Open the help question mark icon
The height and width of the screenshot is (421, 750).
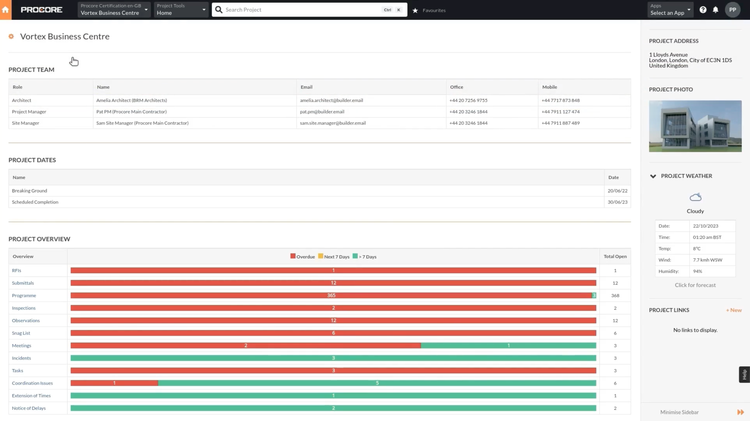click(x=703, y=10)
